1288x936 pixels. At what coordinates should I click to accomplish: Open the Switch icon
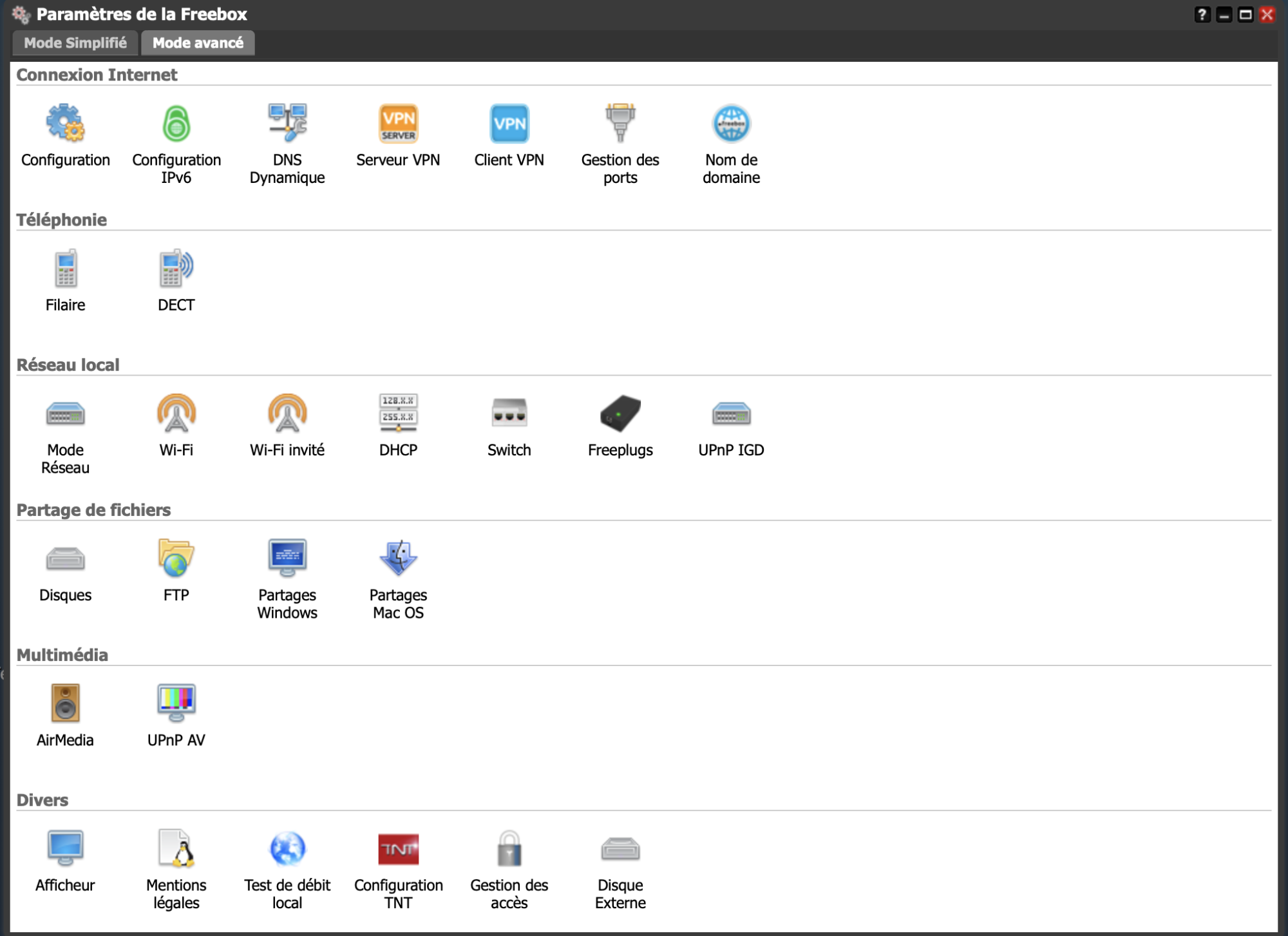(509, 413)
